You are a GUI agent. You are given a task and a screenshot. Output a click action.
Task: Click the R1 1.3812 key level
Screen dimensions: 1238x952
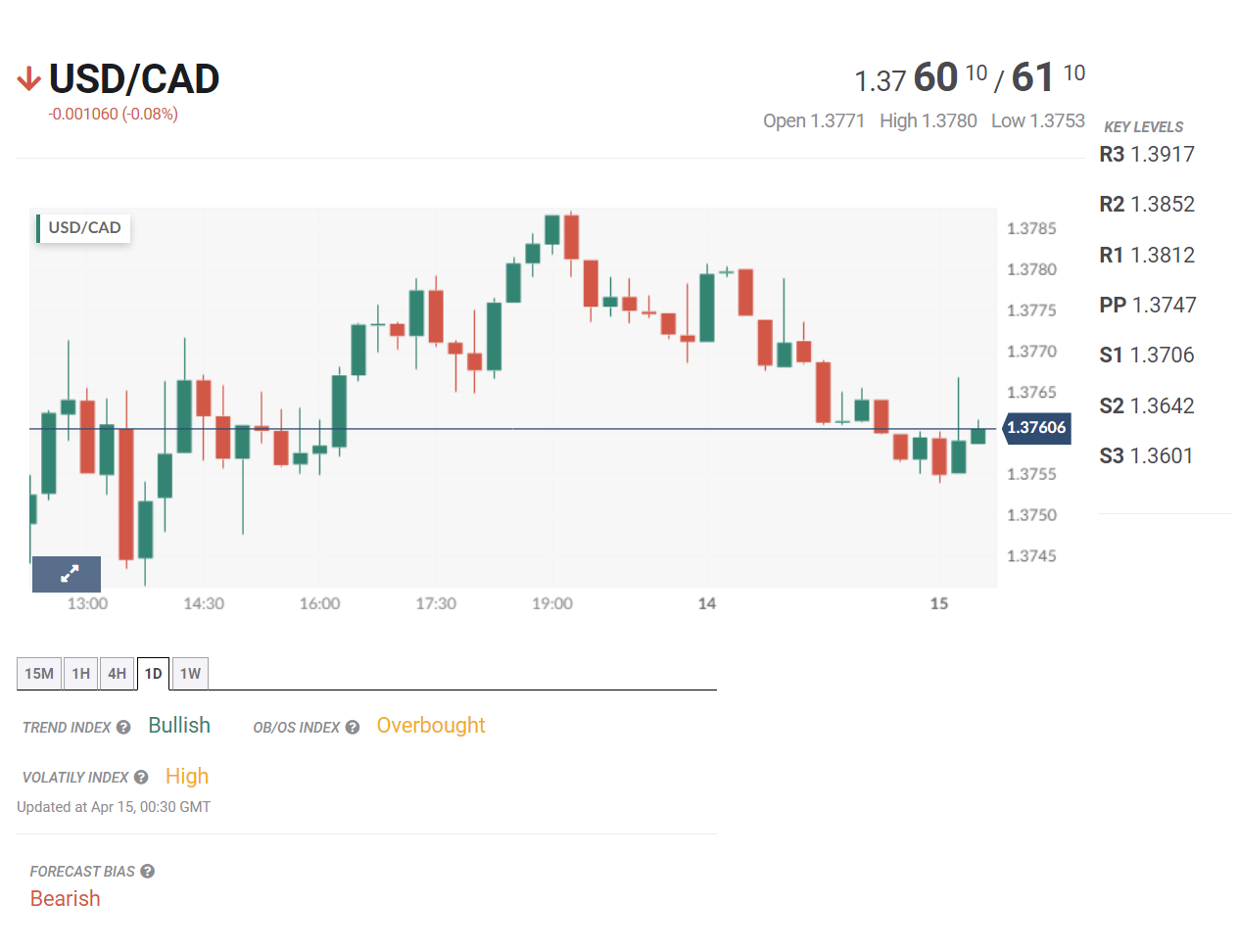pyautogui.click(x=1147, y=255)
